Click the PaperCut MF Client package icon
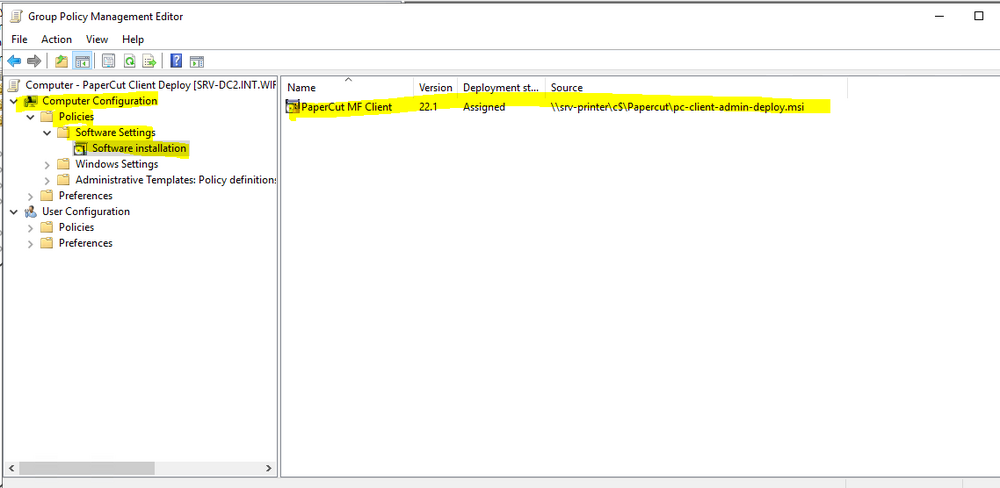 [293, 107]
